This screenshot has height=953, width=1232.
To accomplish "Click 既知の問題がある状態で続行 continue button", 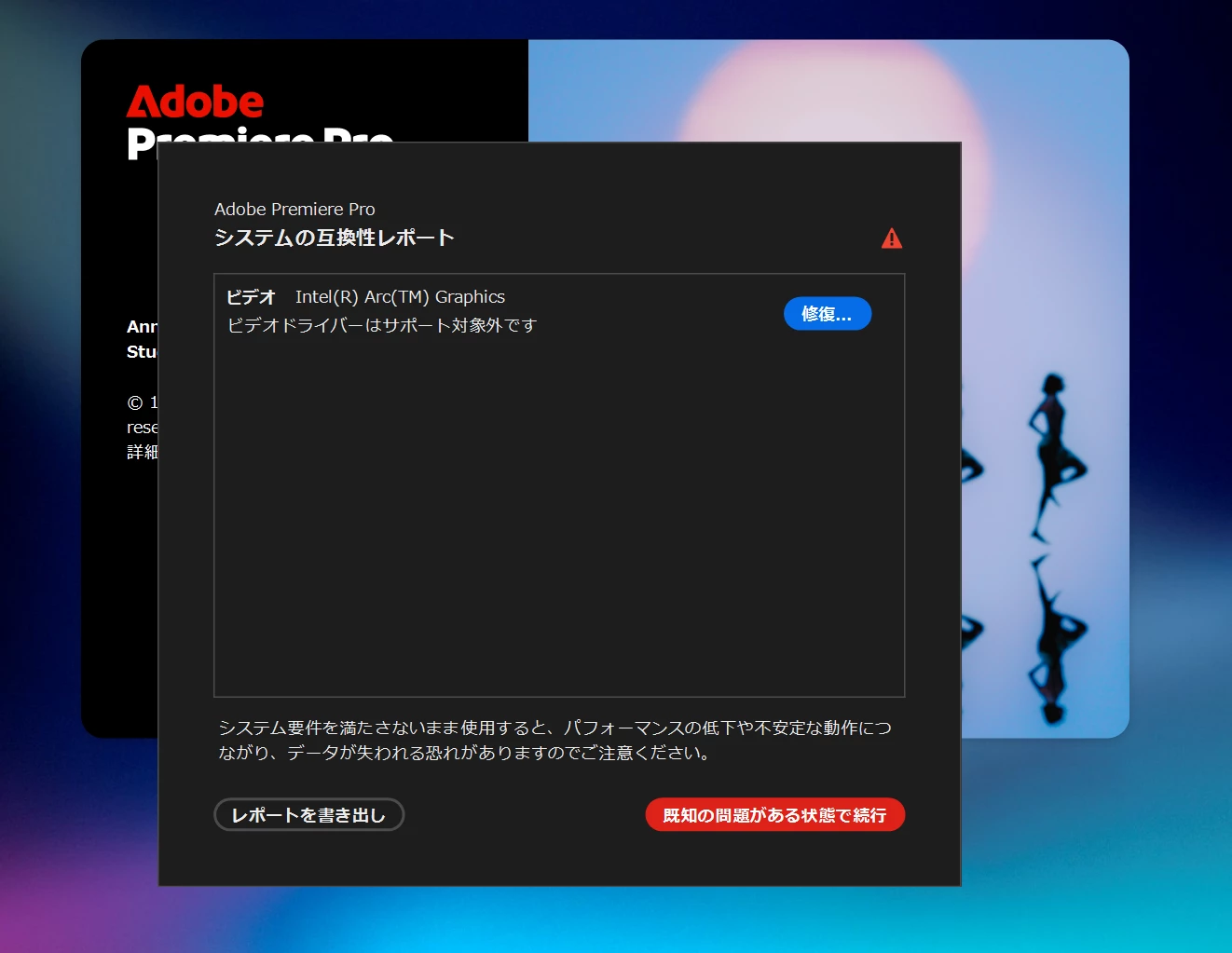I will coord(775,815).
